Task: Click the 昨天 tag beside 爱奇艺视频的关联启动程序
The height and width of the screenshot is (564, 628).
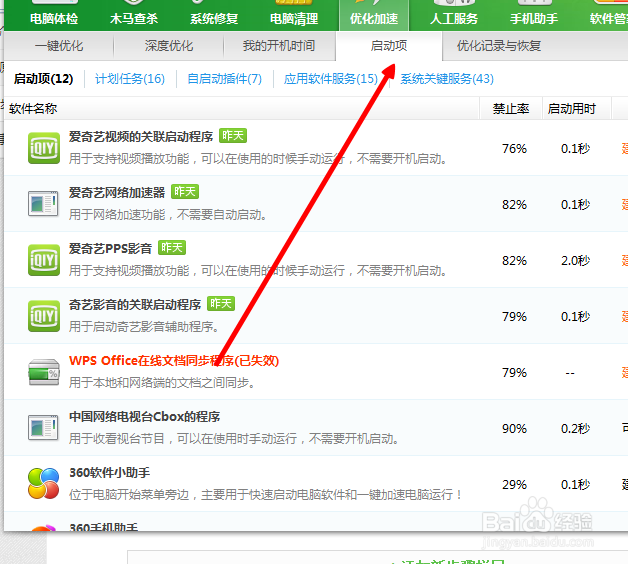Action: tap(233, 136)
